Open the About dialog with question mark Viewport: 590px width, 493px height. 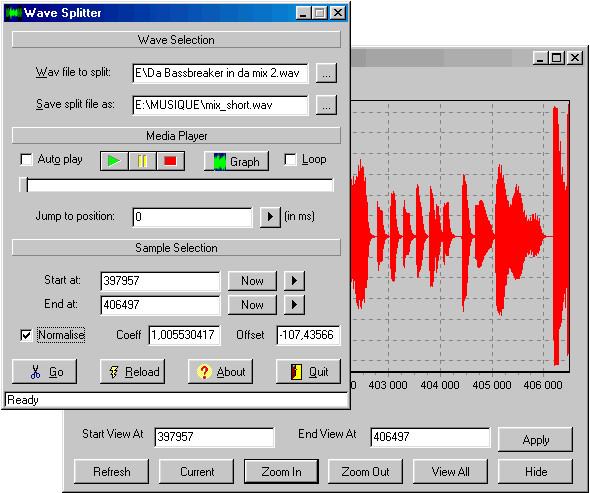pos(220,372)
